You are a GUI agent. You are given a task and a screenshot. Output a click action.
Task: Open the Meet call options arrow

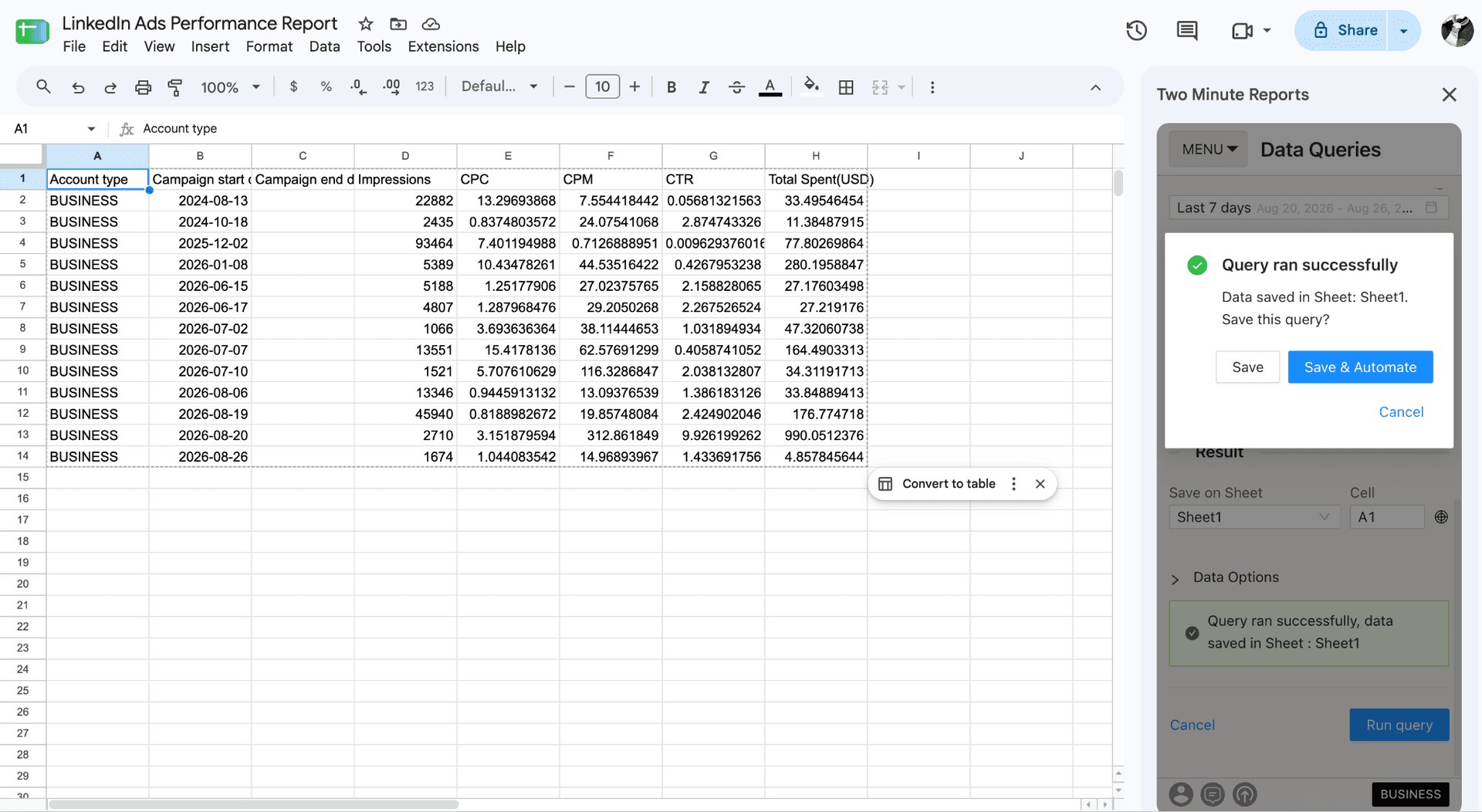pos(1267,31)
